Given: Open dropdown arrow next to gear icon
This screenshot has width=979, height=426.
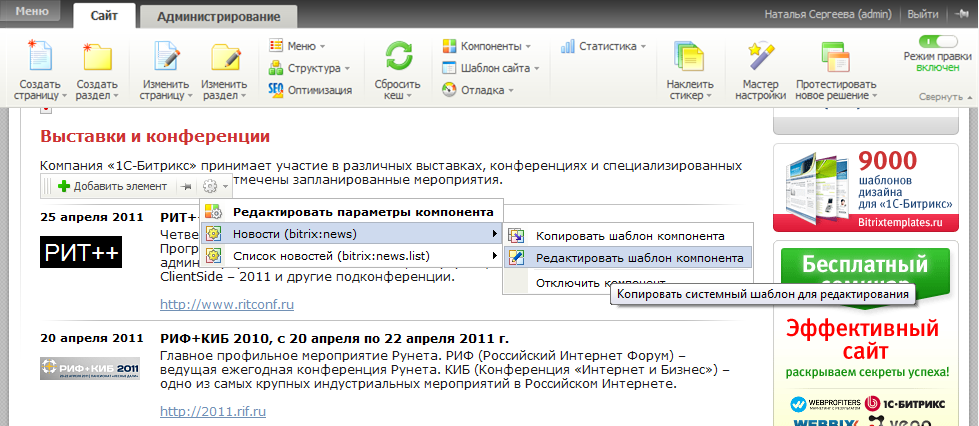Looking at the screenshot, I should coord(224,187).
